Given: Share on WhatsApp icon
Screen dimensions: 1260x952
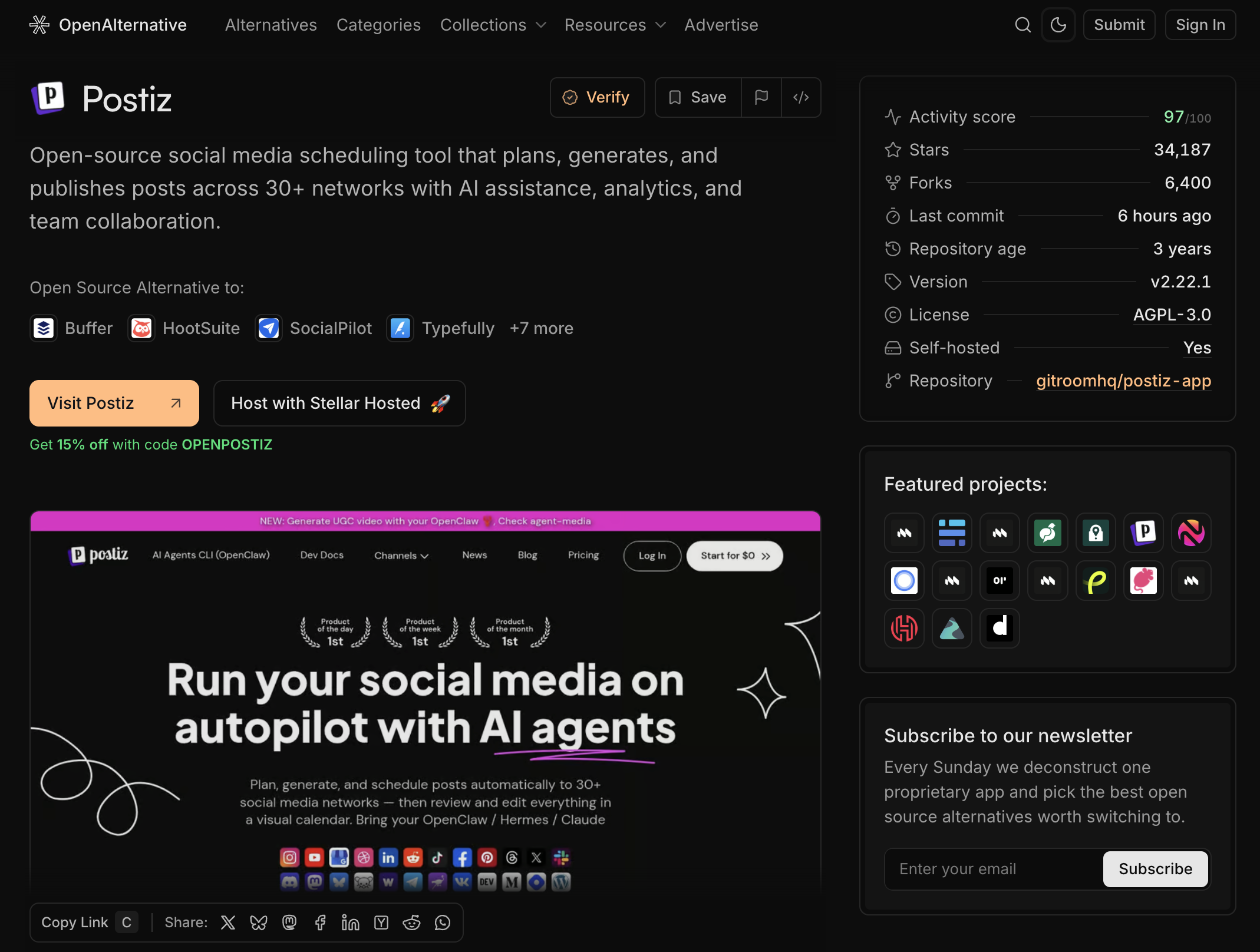Looking at the screenshot, I should pyautogui.click(x=443, y=922).
